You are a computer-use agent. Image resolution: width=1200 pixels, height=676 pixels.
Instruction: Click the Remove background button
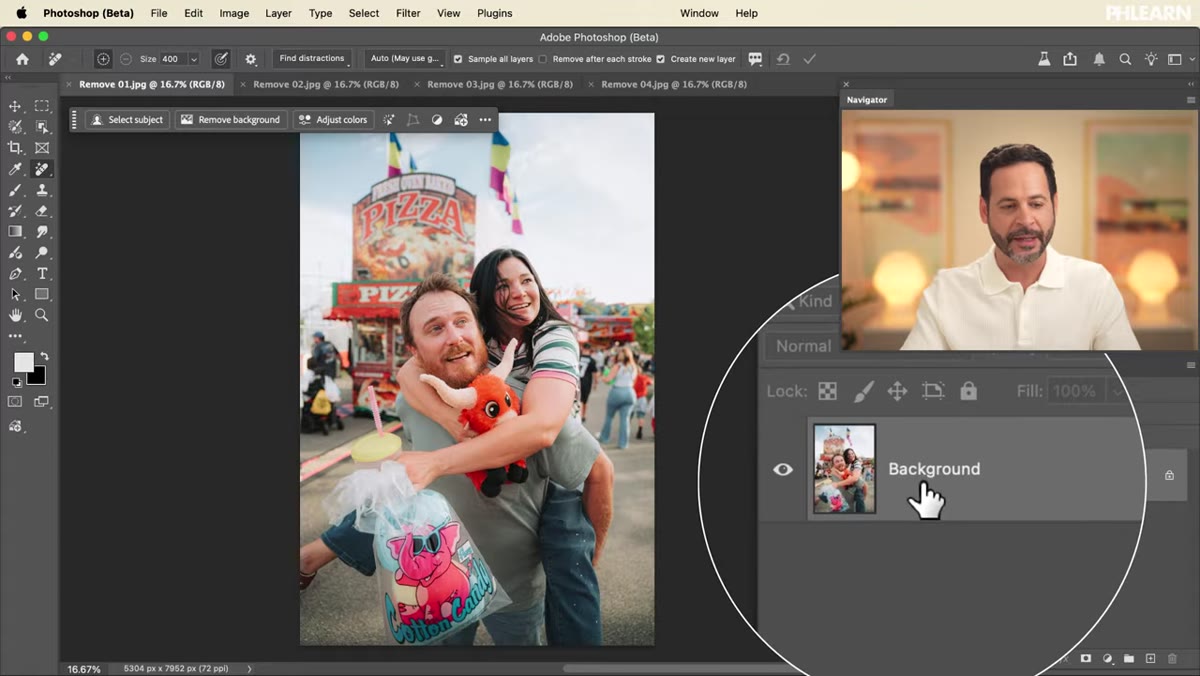click(x=231, y=120)
